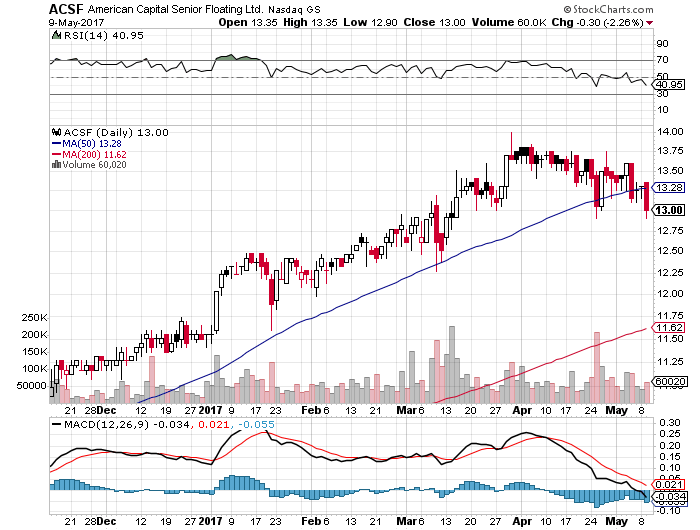
Task: Click the ACSF (Daily) candlestick legend icon
Action: [x=56, y=132]
